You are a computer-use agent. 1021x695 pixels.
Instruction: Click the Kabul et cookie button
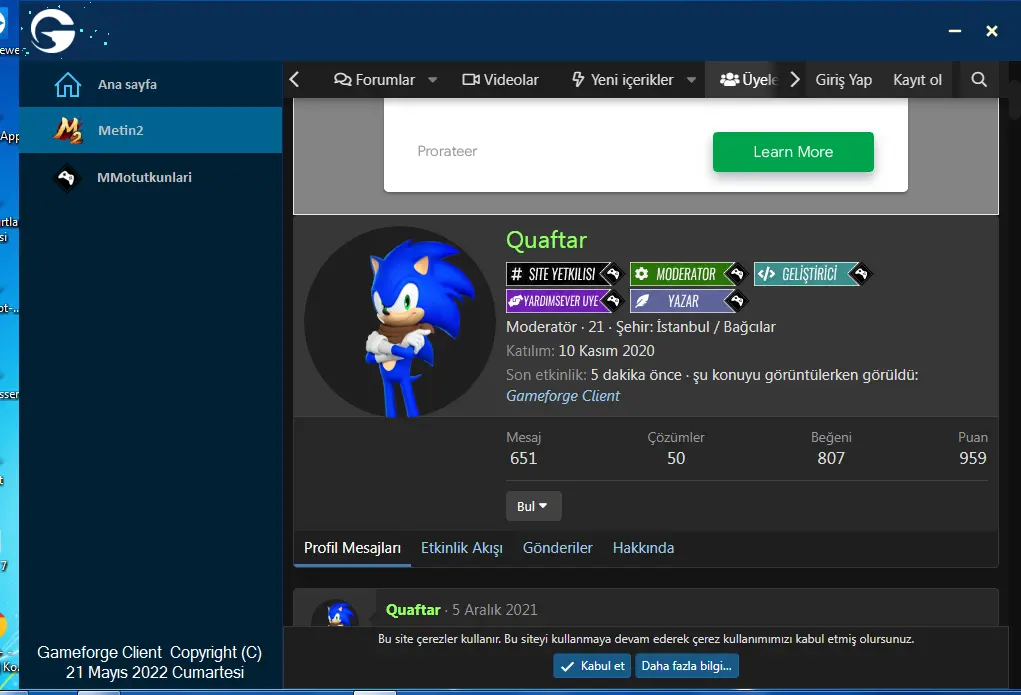coord(592,666)
